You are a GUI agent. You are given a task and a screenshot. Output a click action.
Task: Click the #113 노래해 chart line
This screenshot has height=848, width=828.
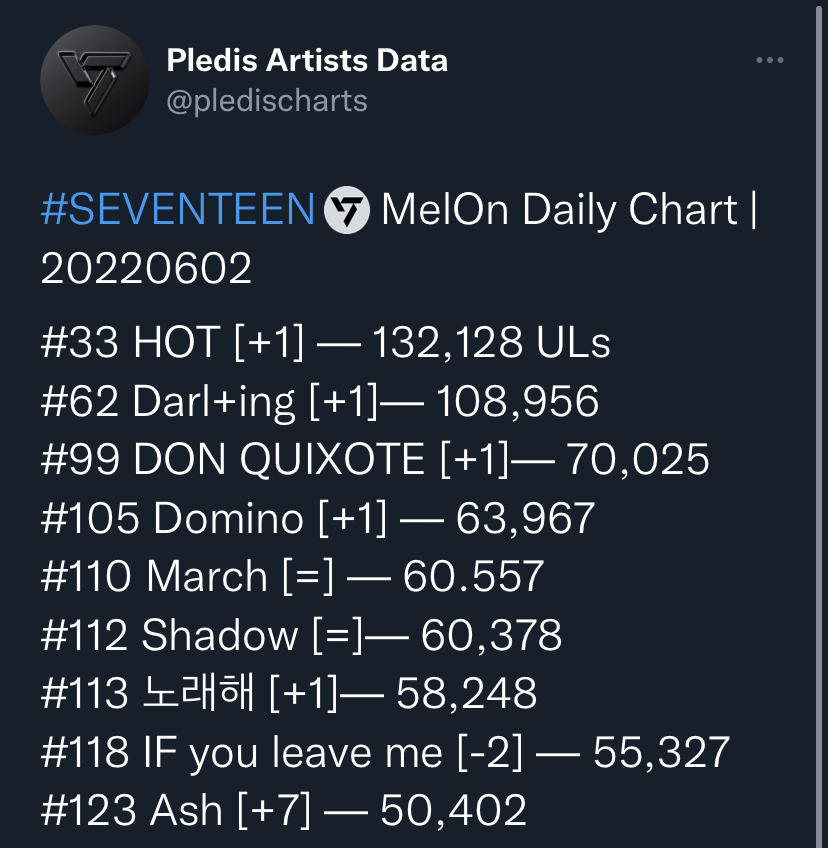click(289, 693)
